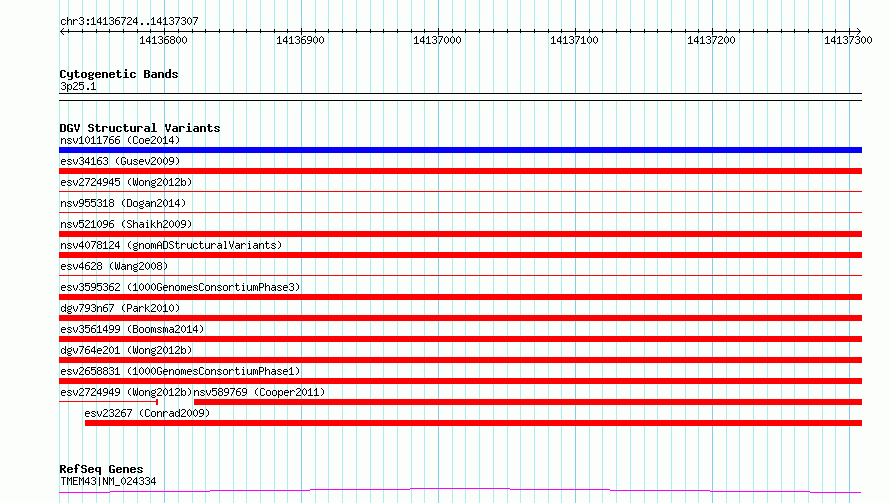Click the esv3561499 (Boomsma2014) label
This screenshot has height=503, width=890.
pyautogui.click(x=132, y=329)
